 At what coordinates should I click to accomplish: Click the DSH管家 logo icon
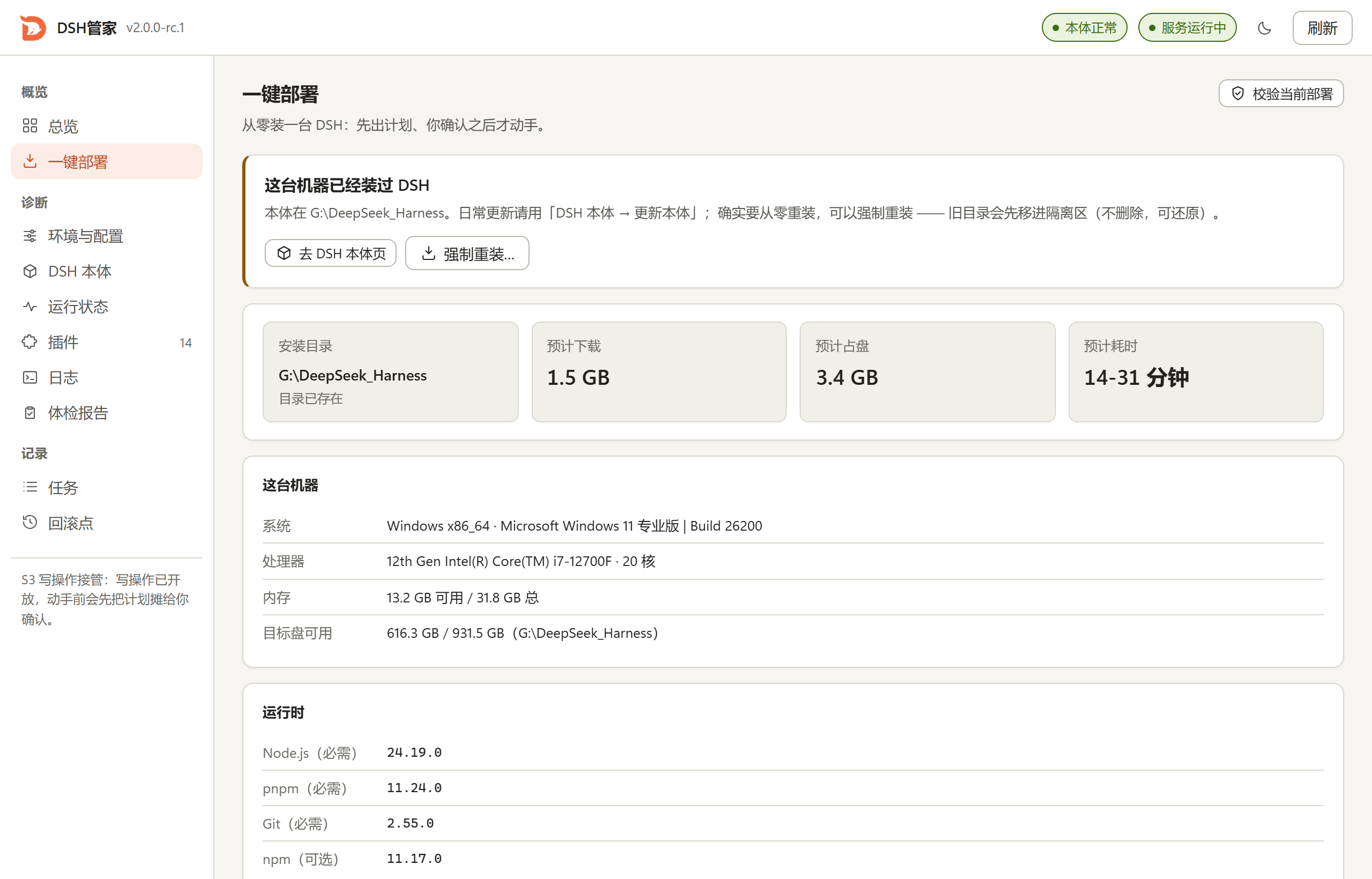tap(33, 27)
